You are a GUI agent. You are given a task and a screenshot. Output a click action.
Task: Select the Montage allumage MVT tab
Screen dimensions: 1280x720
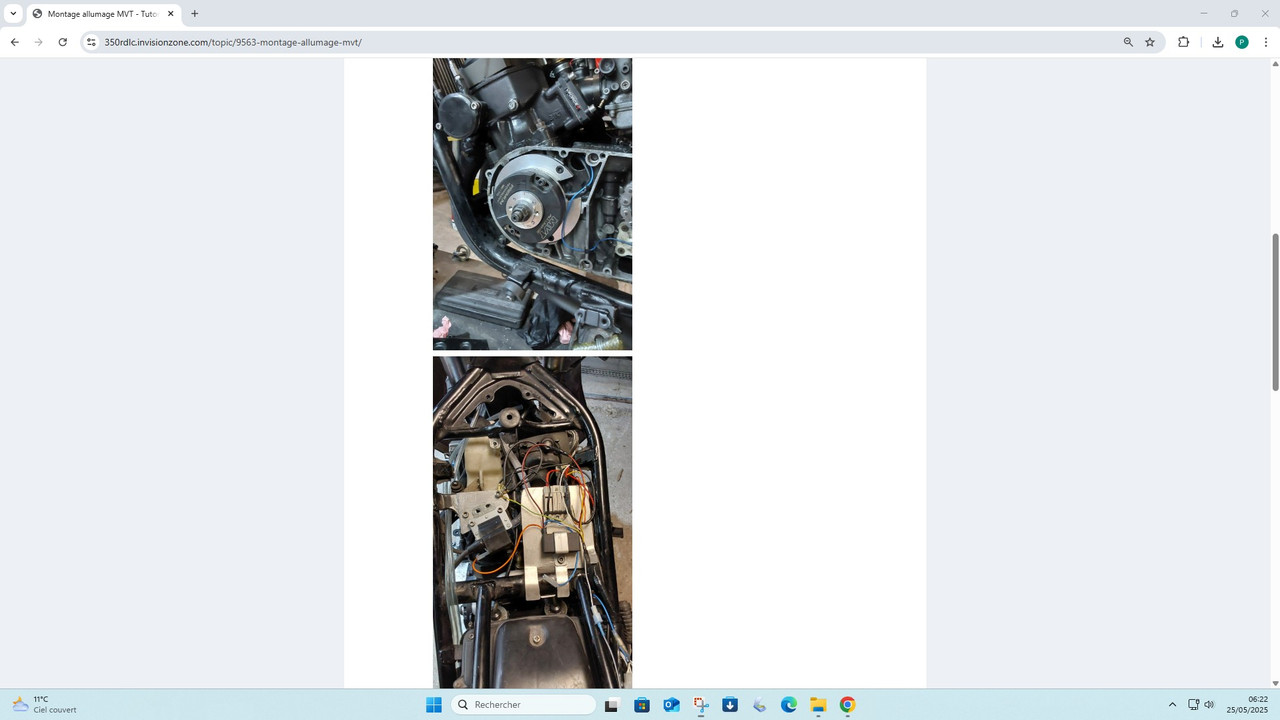click(103, 14)
